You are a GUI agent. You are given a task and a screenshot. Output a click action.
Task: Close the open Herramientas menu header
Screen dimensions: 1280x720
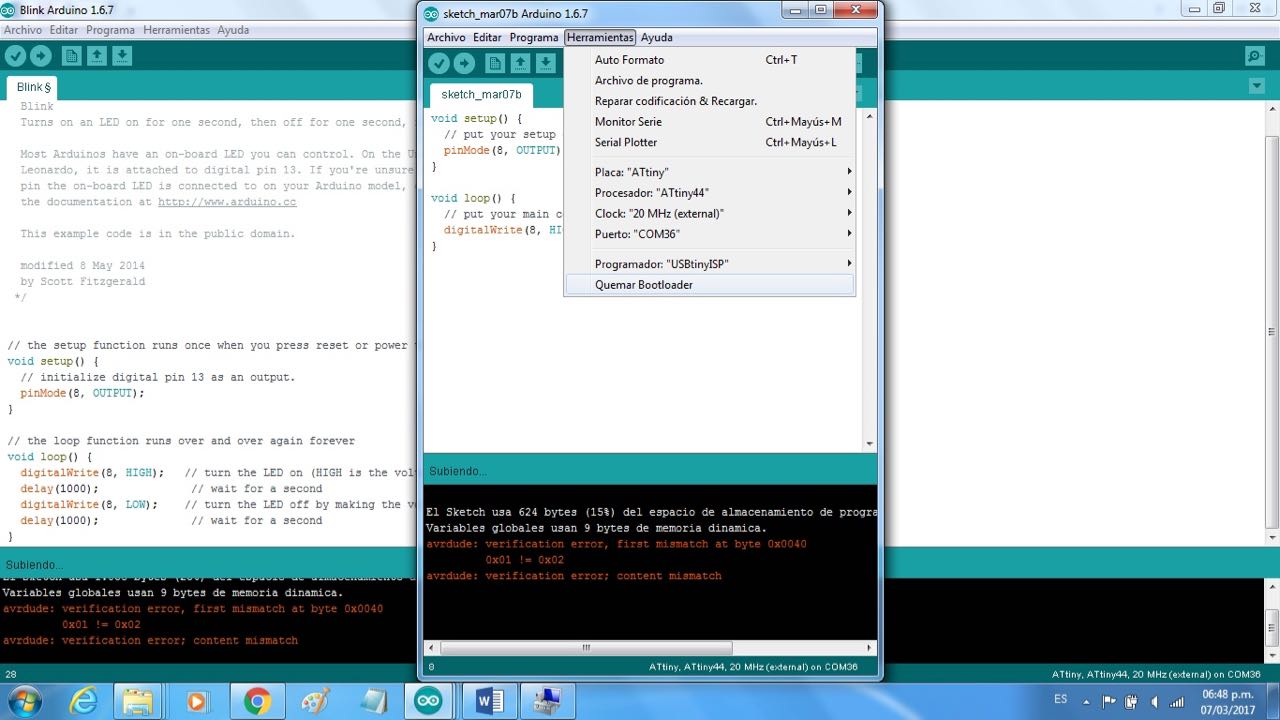point(600,37)
